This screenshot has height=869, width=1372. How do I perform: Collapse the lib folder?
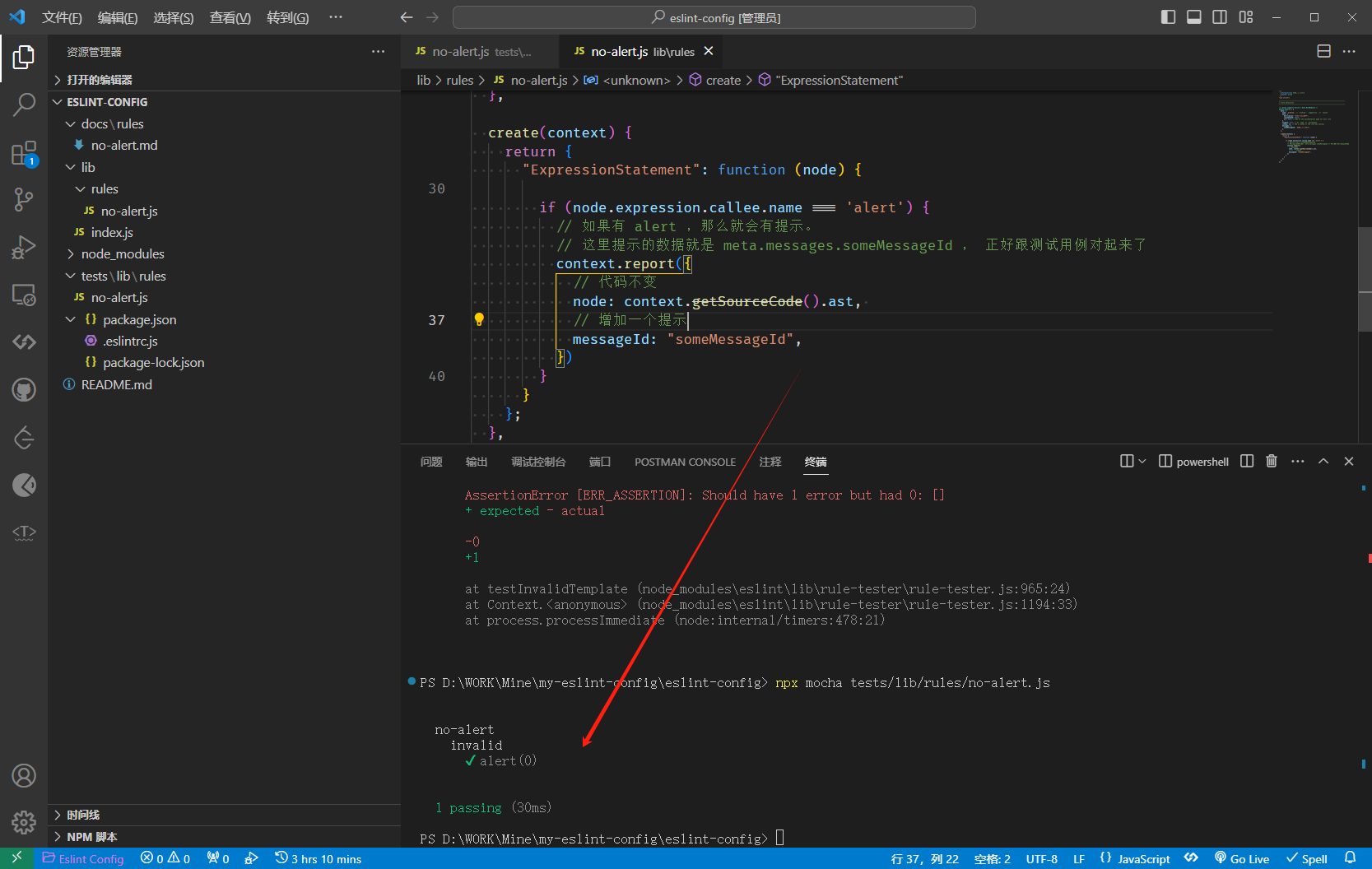(x=224, y=167)
